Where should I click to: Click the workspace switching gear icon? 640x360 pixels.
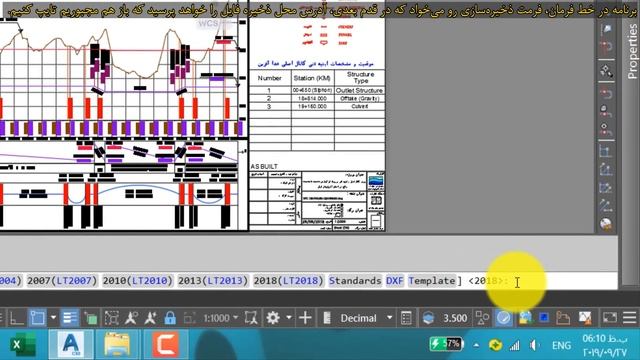[273, 318]
